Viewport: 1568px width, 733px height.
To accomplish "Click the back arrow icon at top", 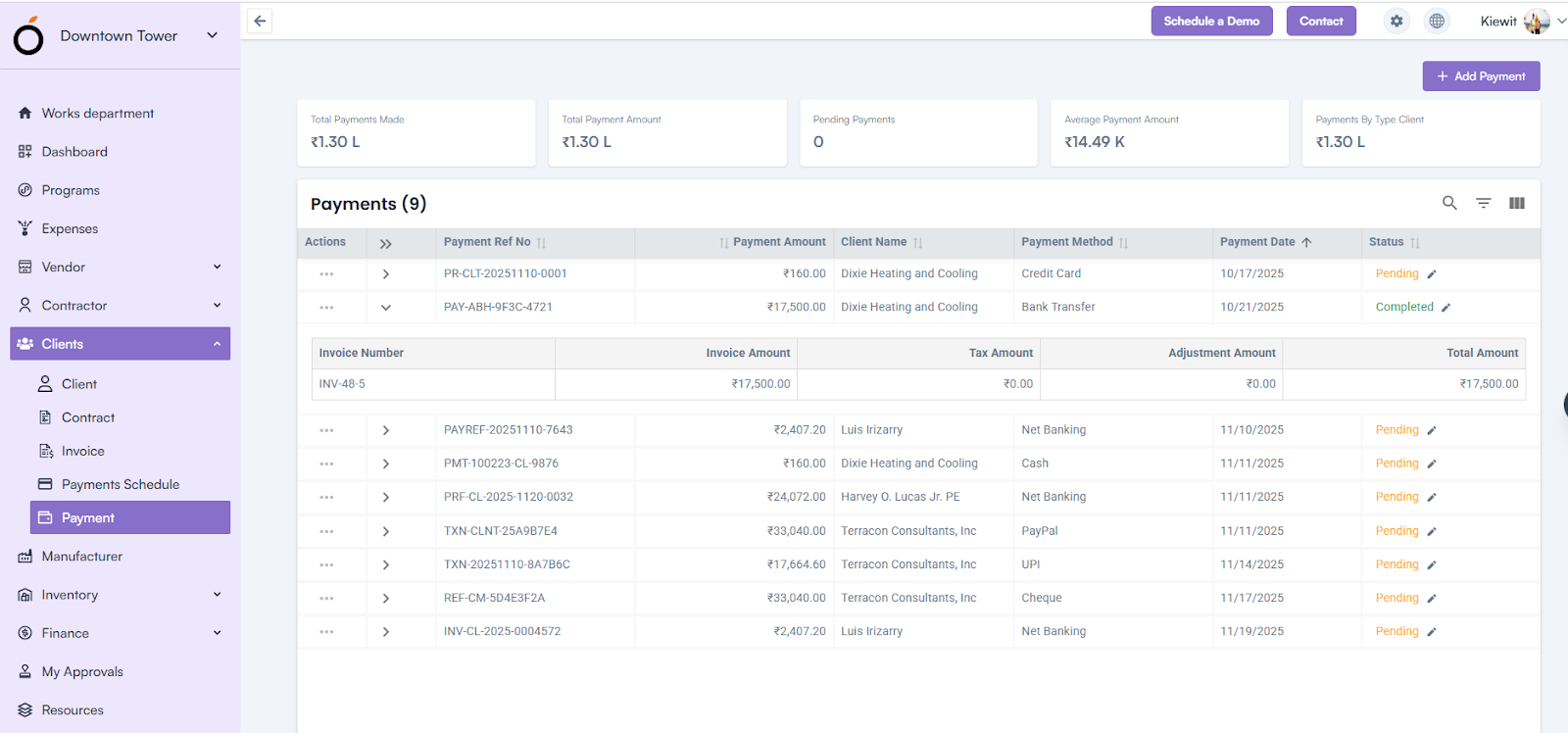I will tap(260, 22).
